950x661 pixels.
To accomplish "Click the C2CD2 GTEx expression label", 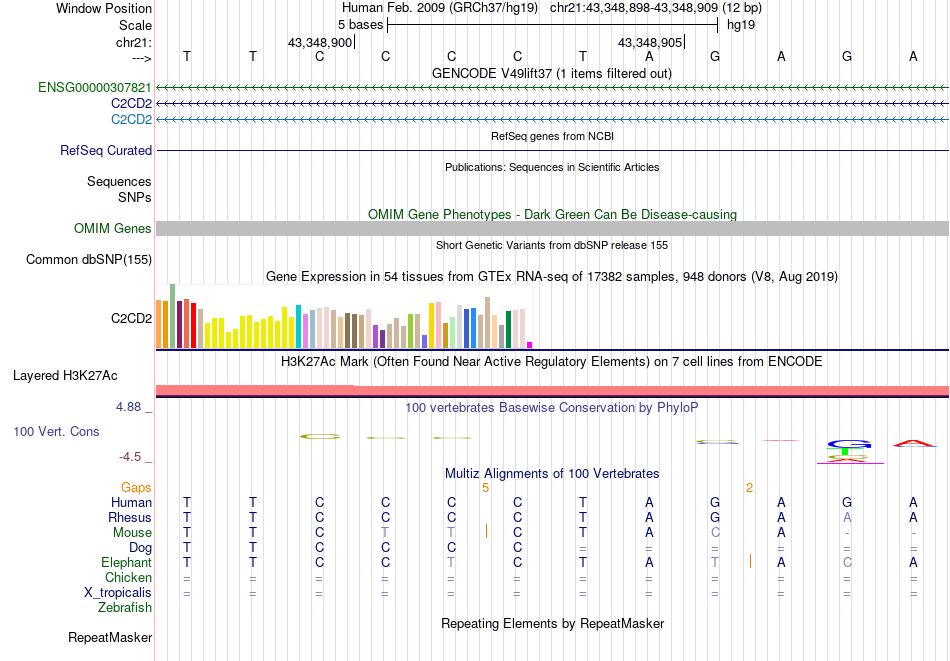I will coord(131,318).
